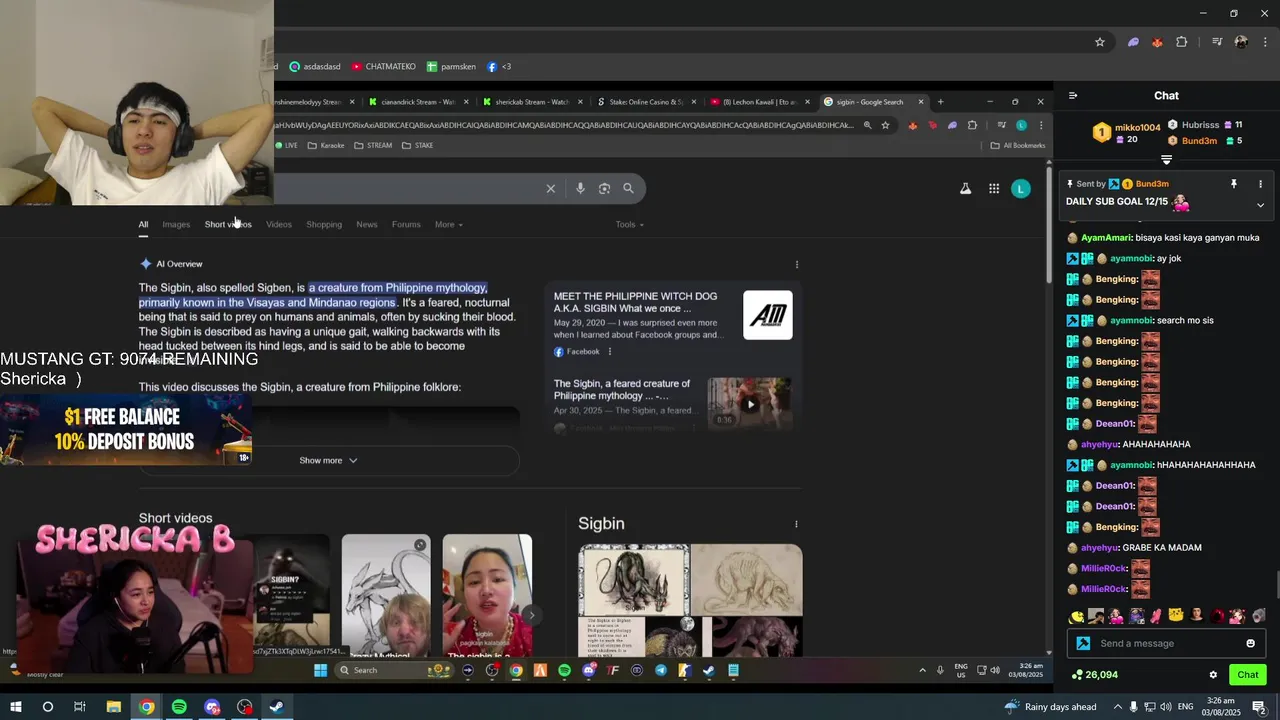Switch to the Videos results tab
The image size is (1280, 720).
tap(279, 224)
